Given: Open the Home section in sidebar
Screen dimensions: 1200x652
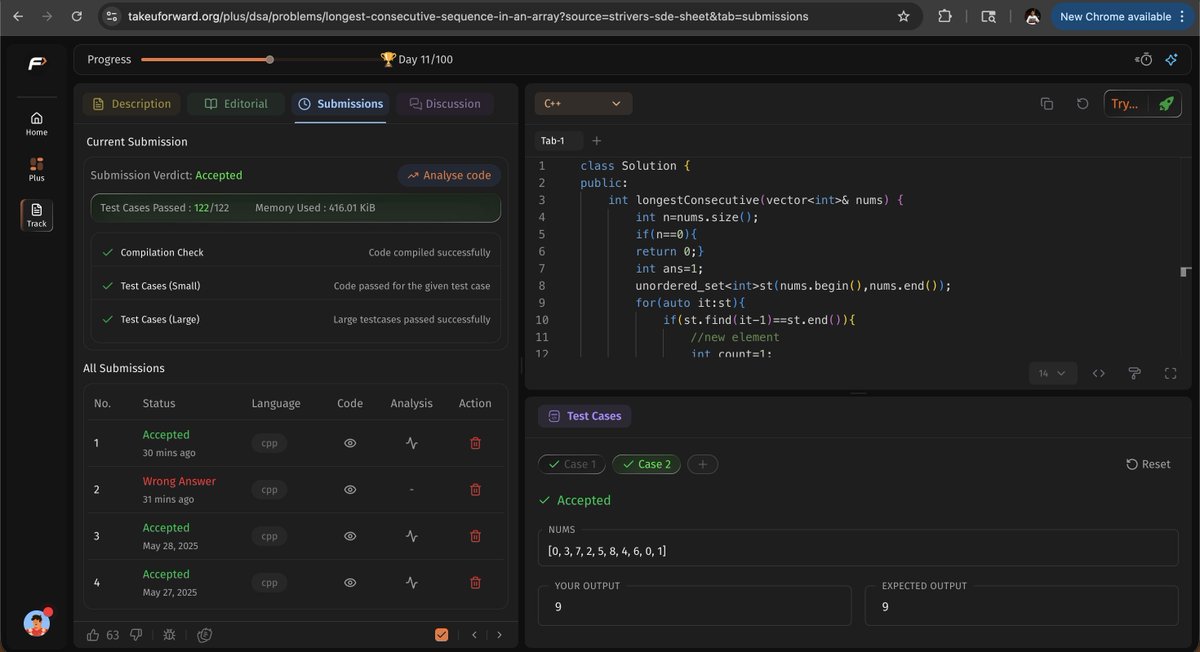Looking at the screenshot, I should (x=36, y=123).
